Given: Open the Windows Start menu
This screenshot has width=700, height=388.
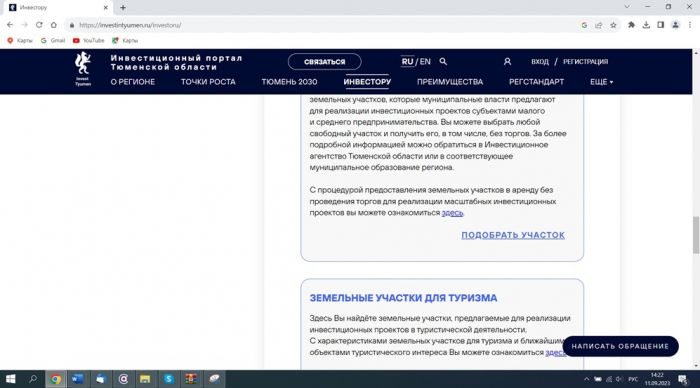Looking at the screenshot, I should (x=10, y=379).
